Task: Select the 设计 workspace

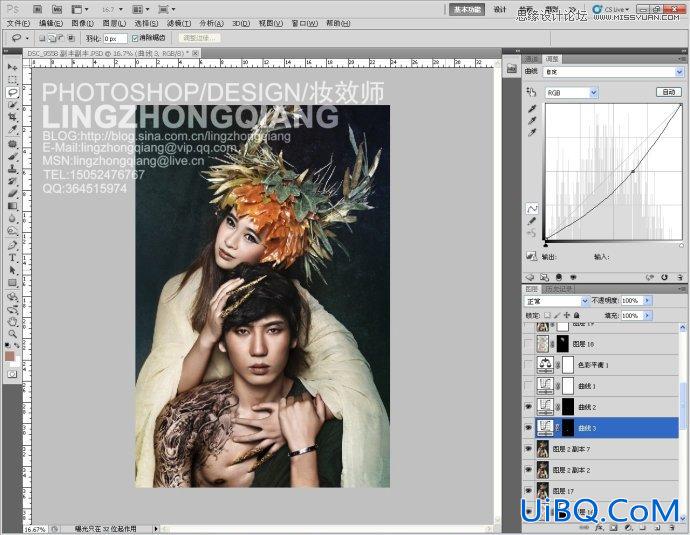Action: tap(500, 9)
